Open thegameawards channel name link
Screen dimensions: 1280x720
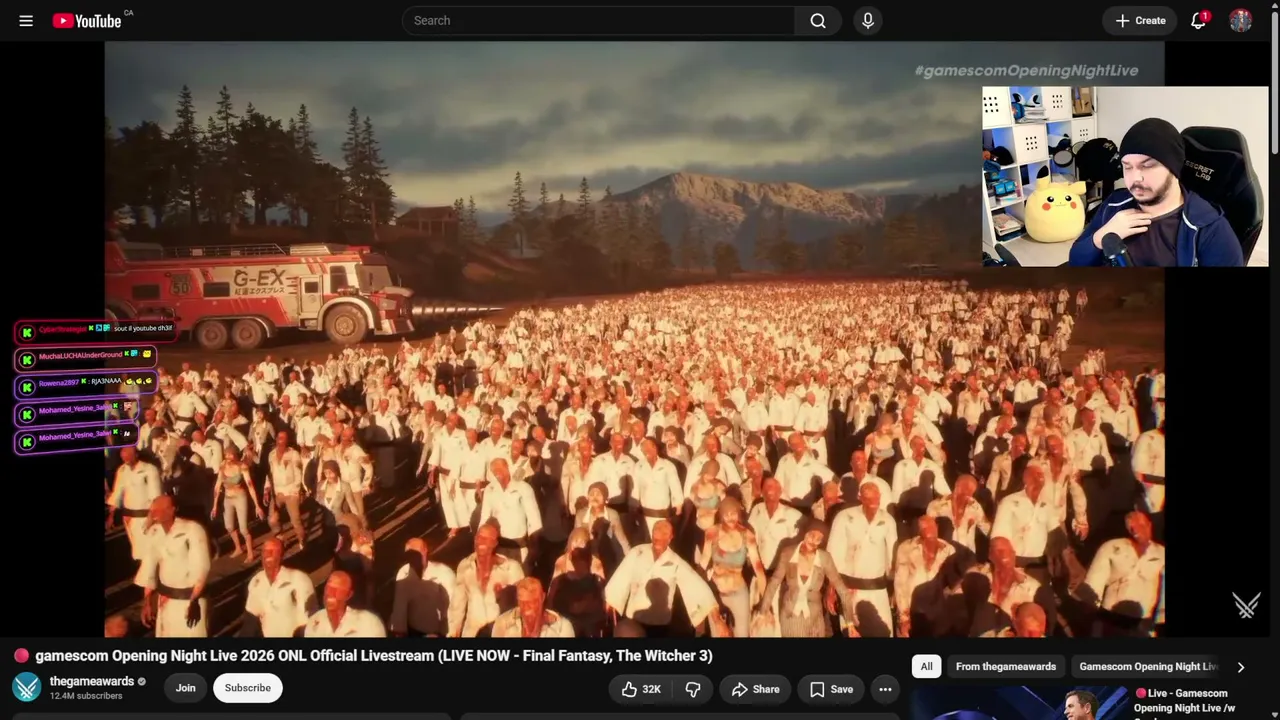92,681
